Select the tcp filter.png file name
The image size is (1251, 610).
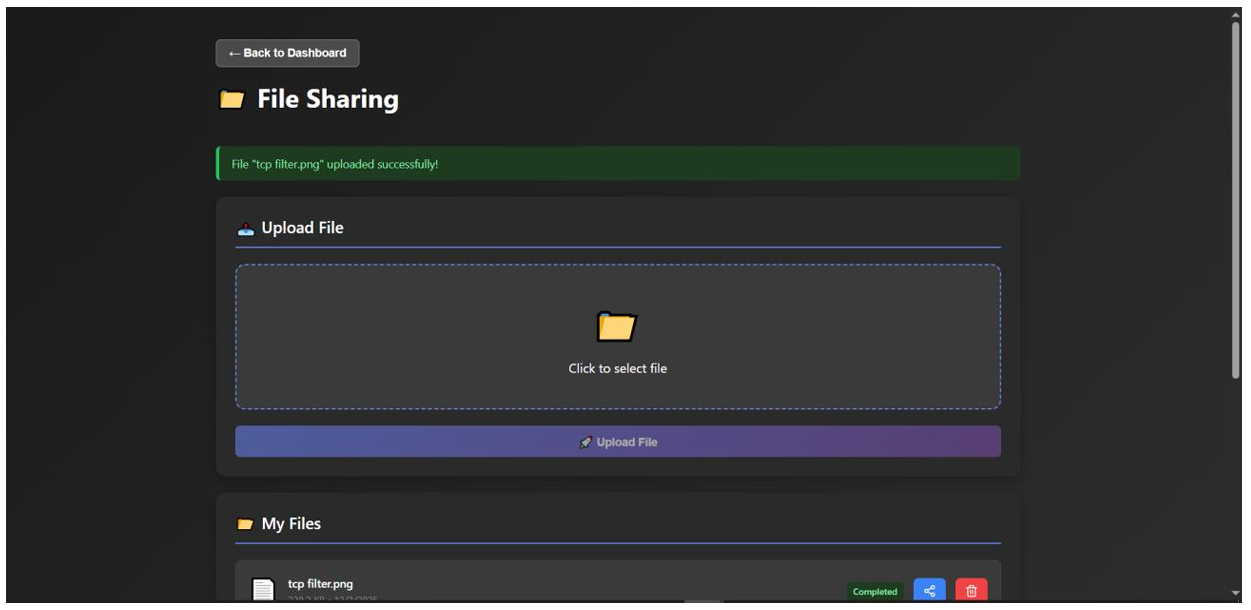click(320, 584)
